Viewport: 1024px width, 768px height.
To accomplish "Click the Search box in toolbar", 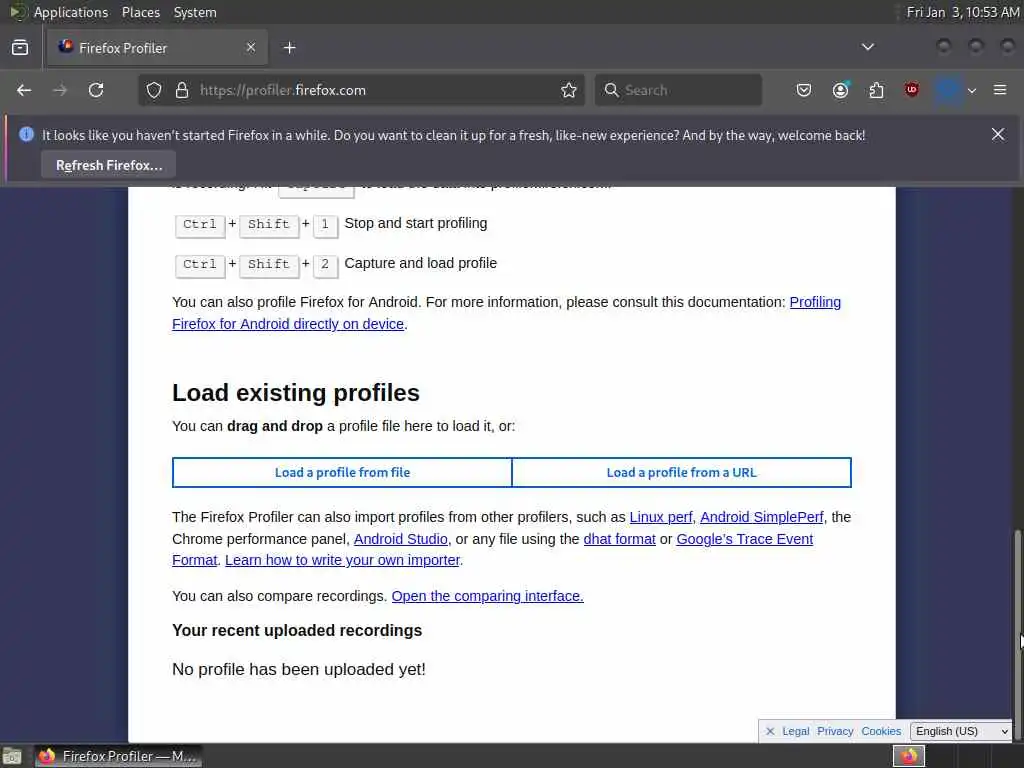I will pos(678,90).
